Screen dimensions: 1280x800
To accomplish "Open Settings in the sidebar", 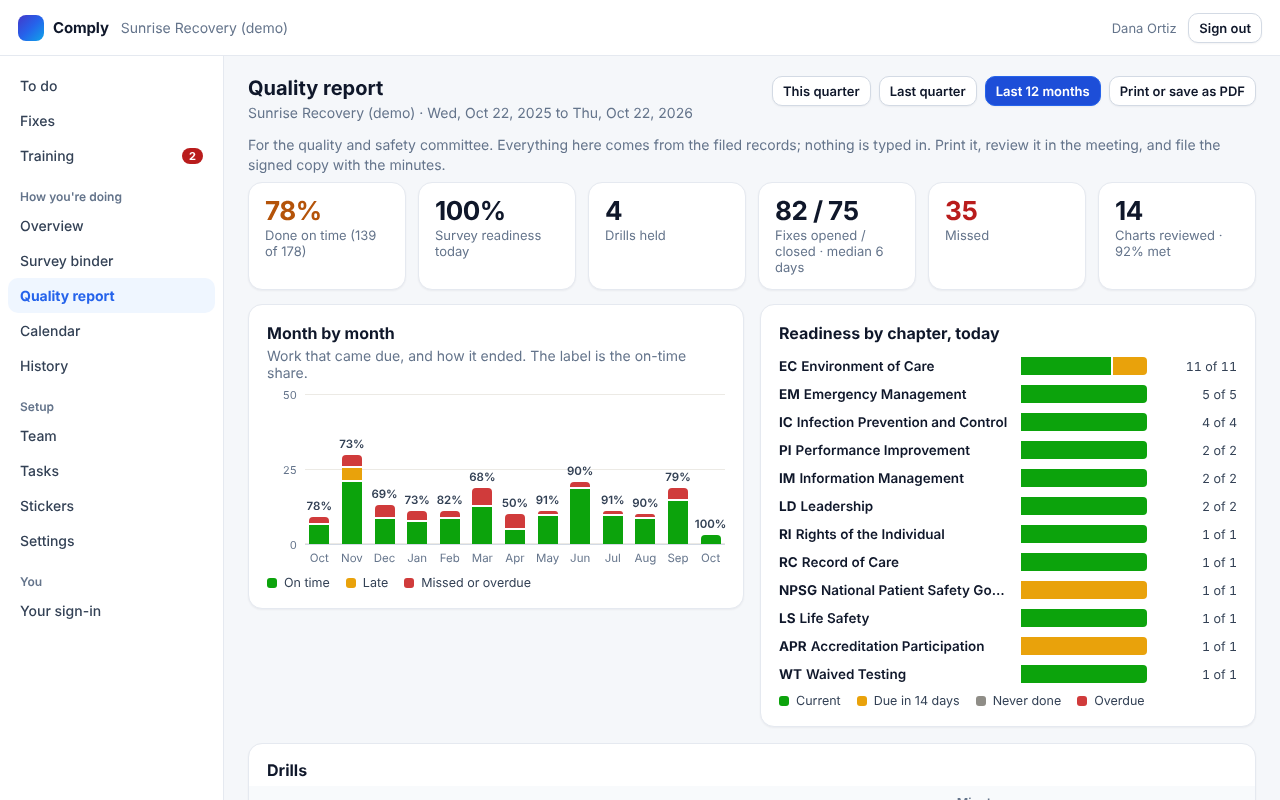I will coord(111,541).
